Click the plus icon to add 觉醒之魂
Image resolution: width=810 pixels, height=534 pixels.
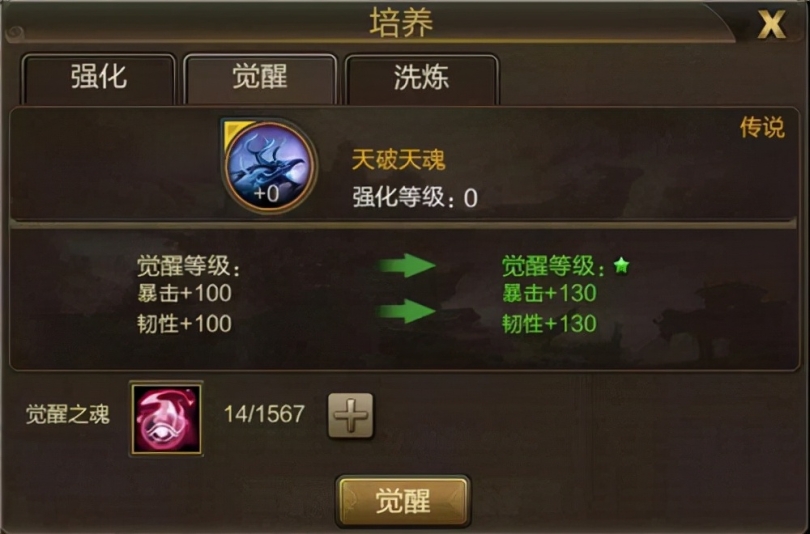[x=351, y=415]
